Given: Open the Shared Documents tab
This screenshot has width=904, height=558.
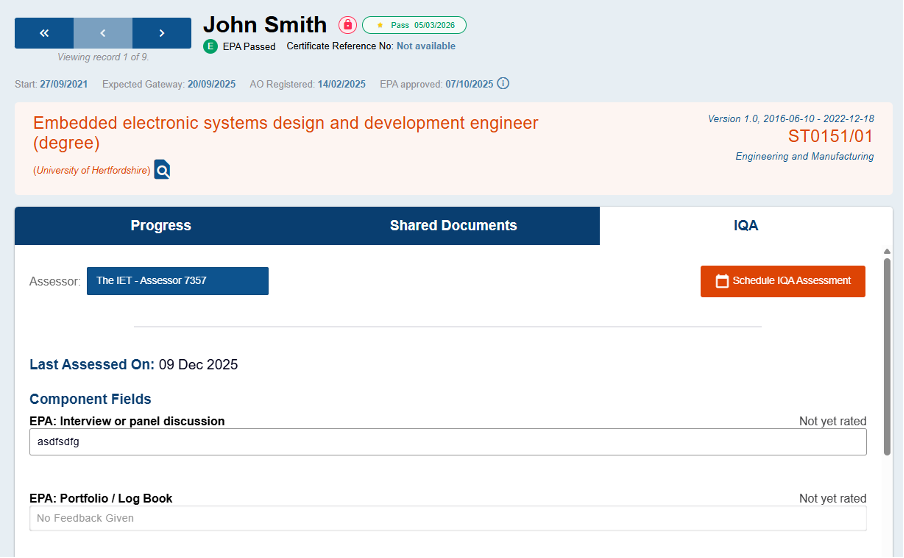Looking at the screenshot, I should pyautogui.click(x=453, y=226).
